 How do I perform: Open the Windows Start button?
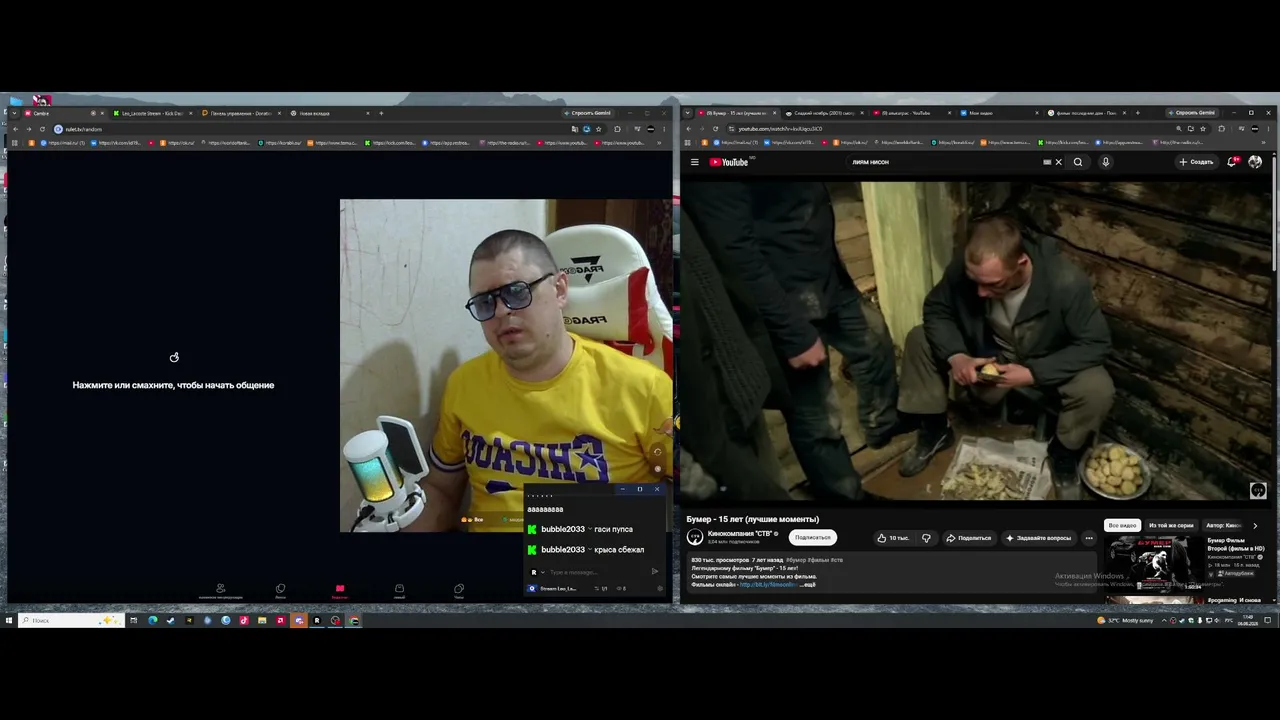tap(8, 620)
